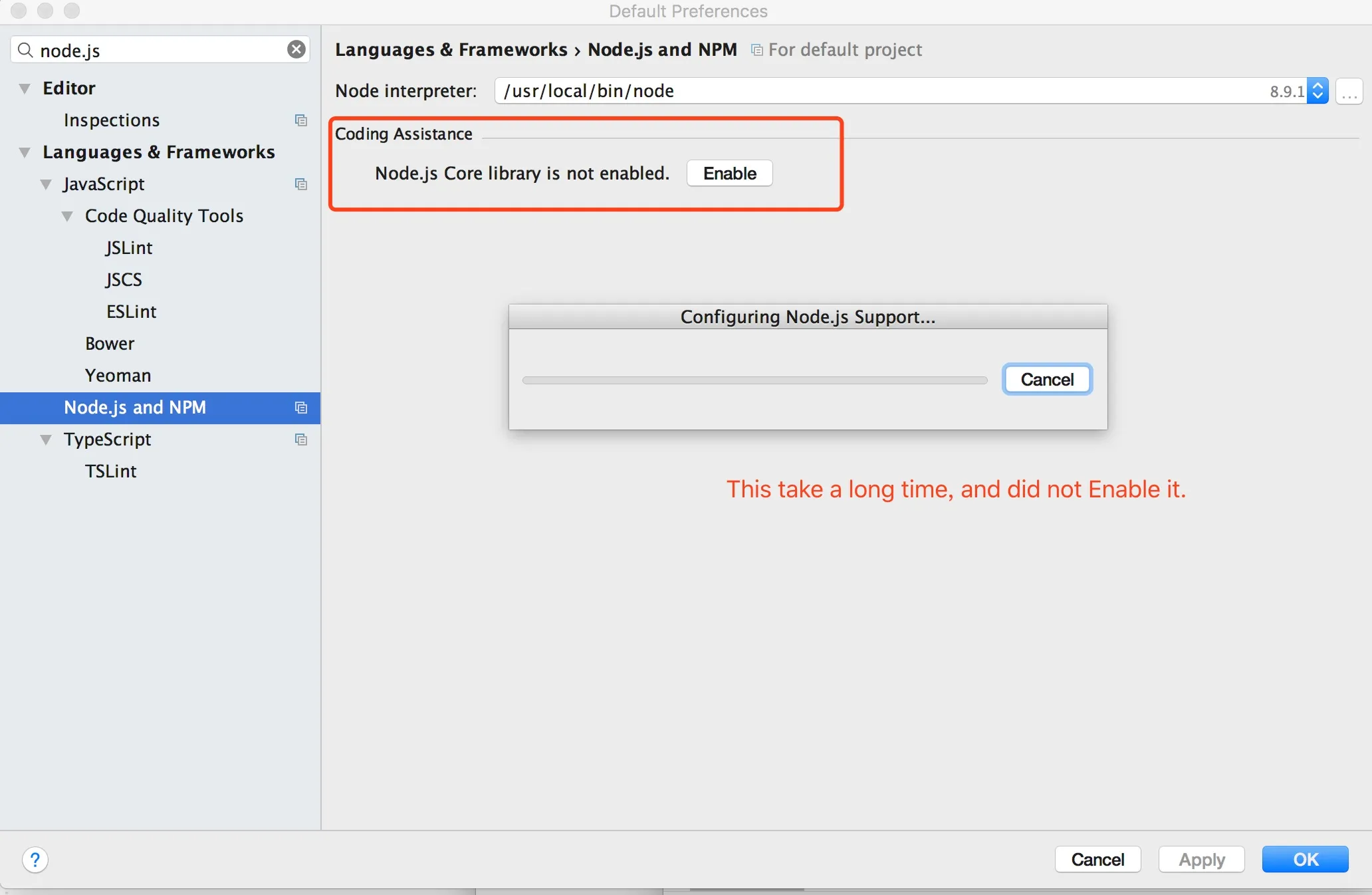Click the project-level icon beside TypeScript
The width and height of the screenshot is (1372, 895).
click(x=301, y=440)
